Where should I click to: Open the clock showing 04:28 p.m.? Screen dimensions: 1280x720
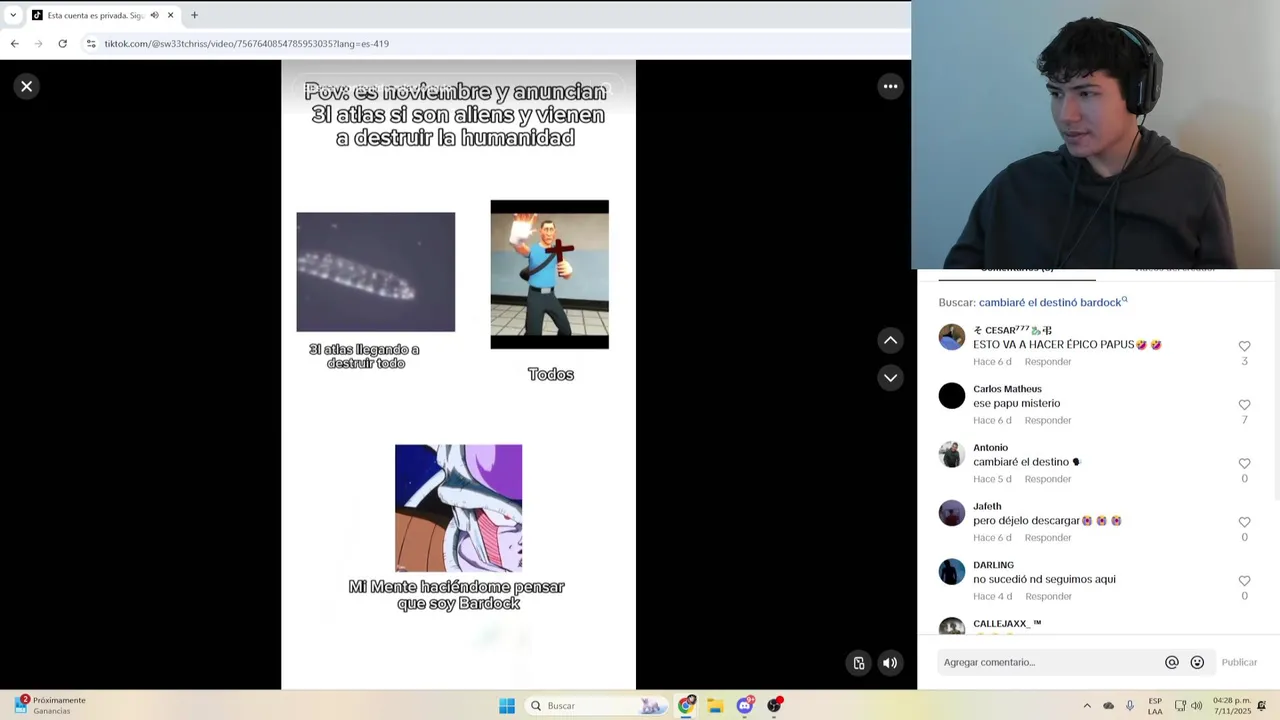coord(1231,706)
